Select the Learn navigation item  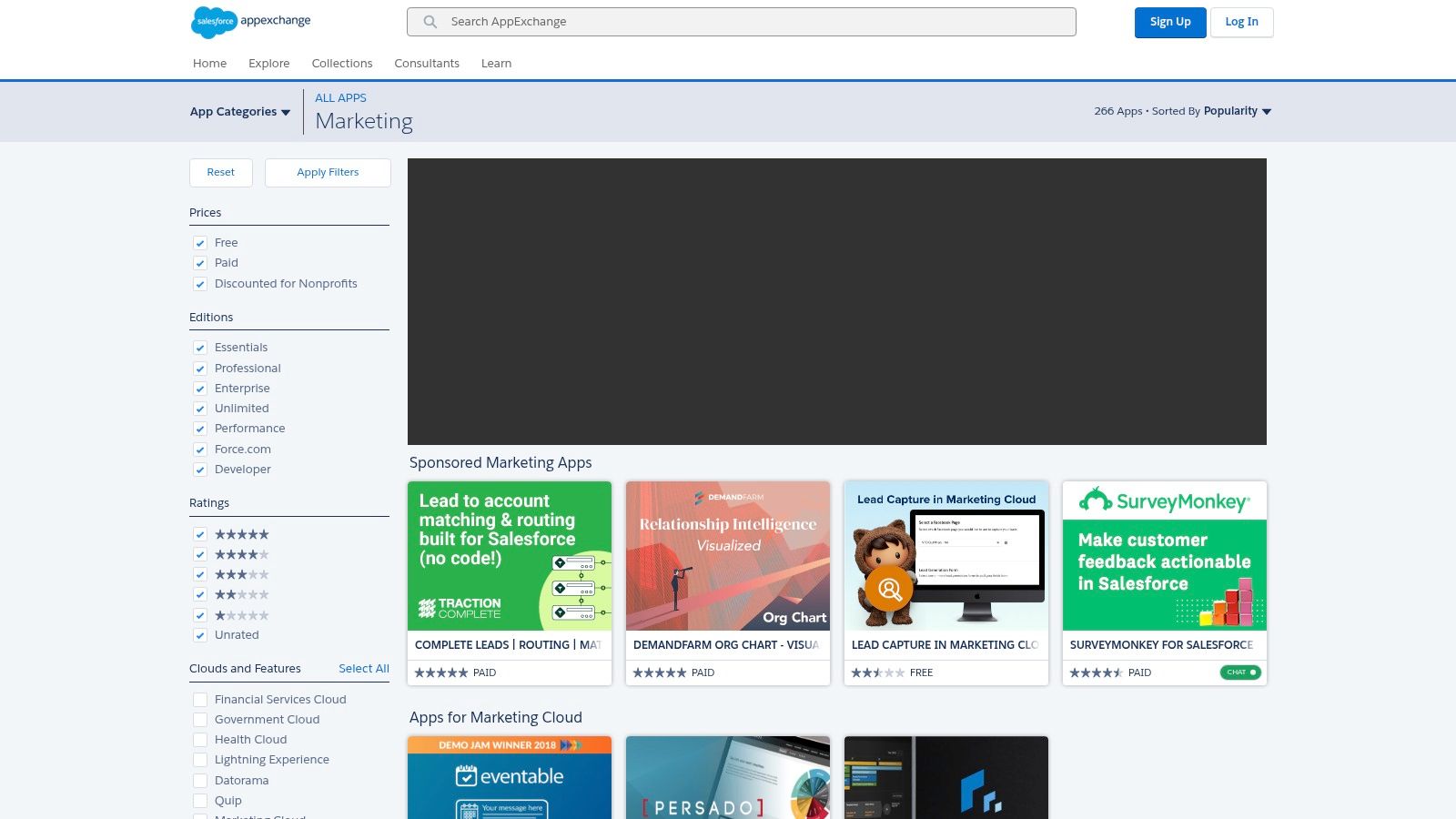click(496, 63)
